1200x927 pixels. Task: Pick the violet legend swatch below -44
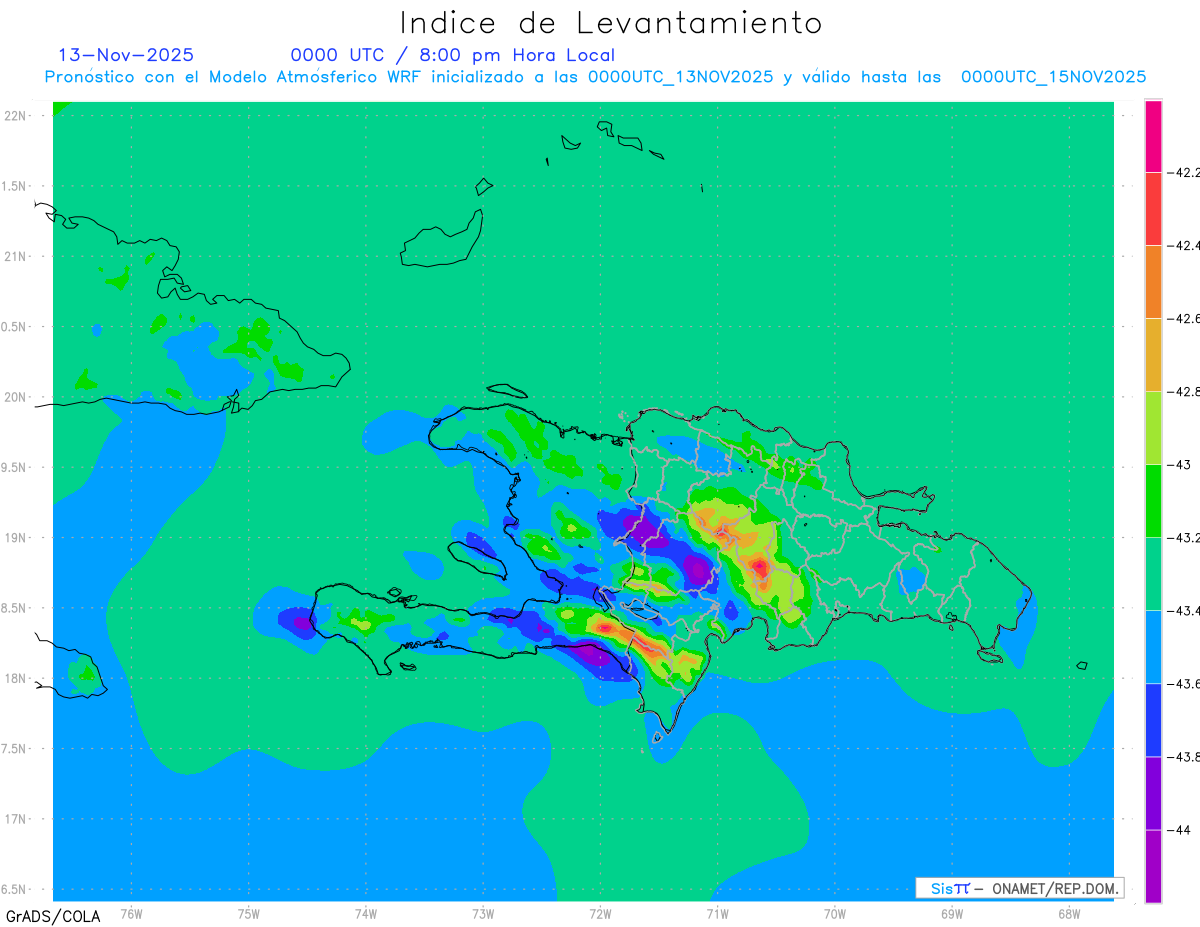coord(1153,866)
